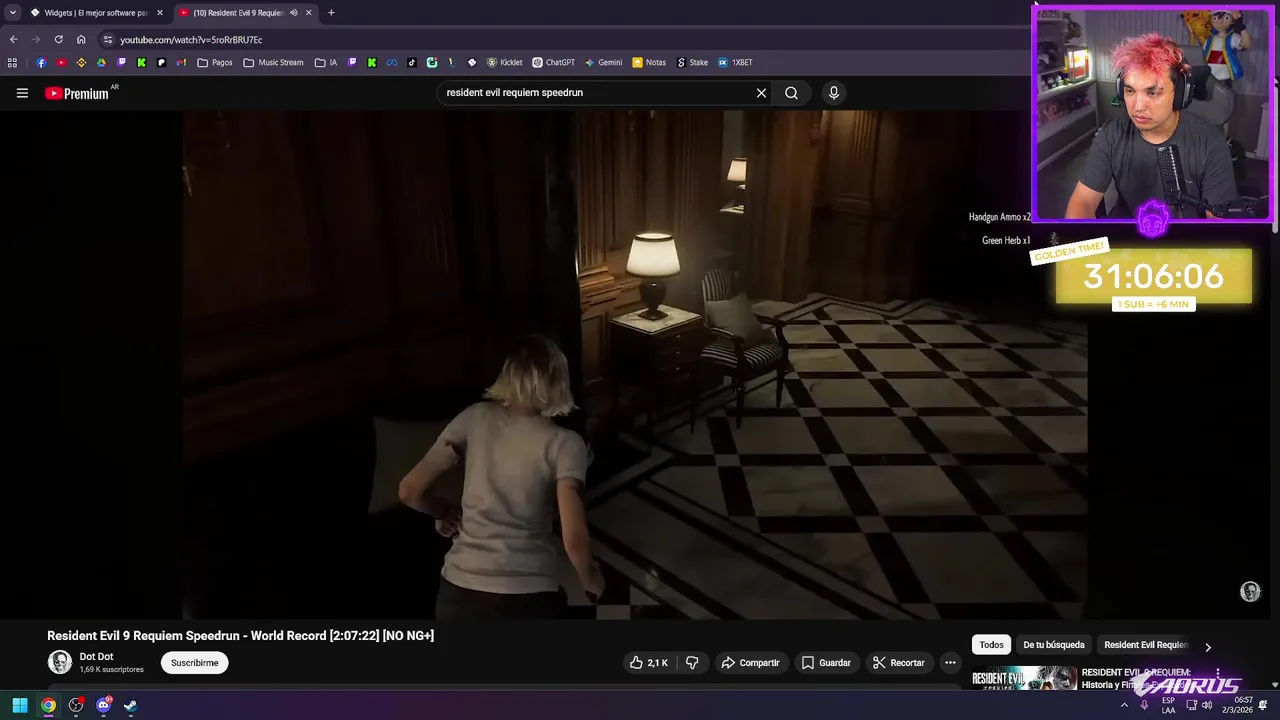The width and height of the screenshot is (1280, 720).
Task: Like the video with 2,1 K likes
Action: point(648,663)
